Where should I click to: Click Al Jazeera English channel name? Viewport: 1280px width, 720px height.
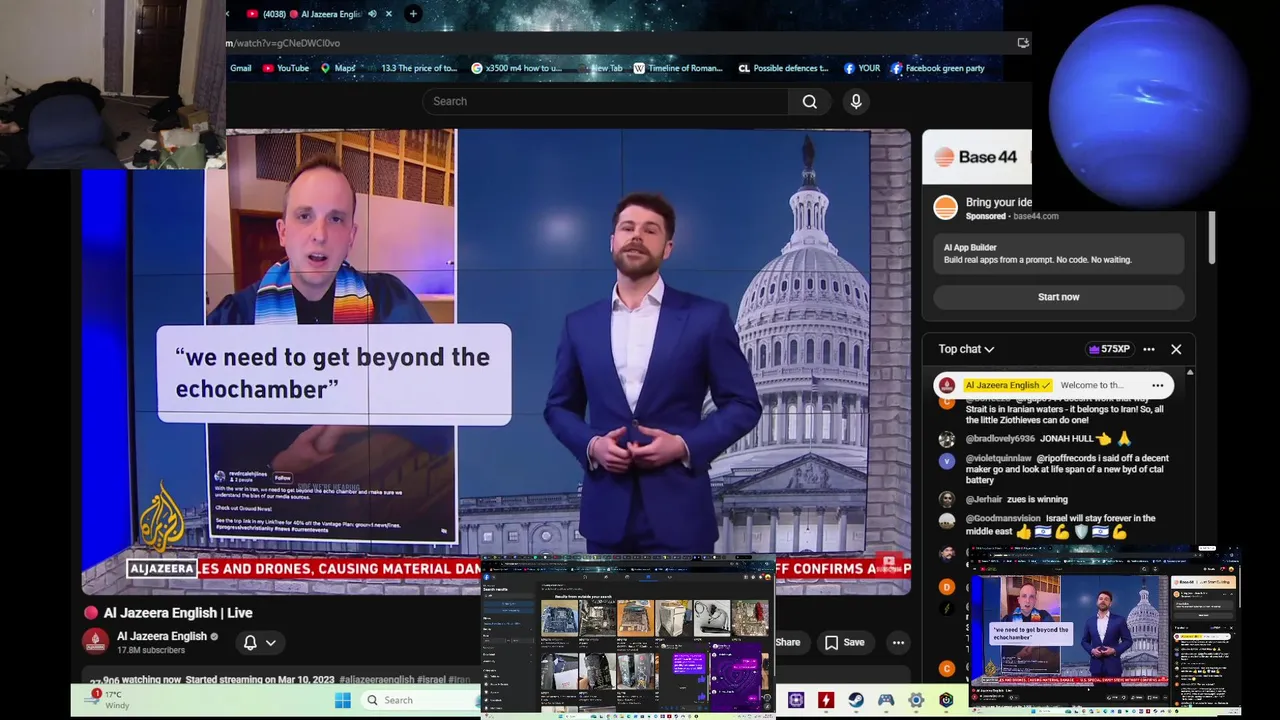coord(161,636)
